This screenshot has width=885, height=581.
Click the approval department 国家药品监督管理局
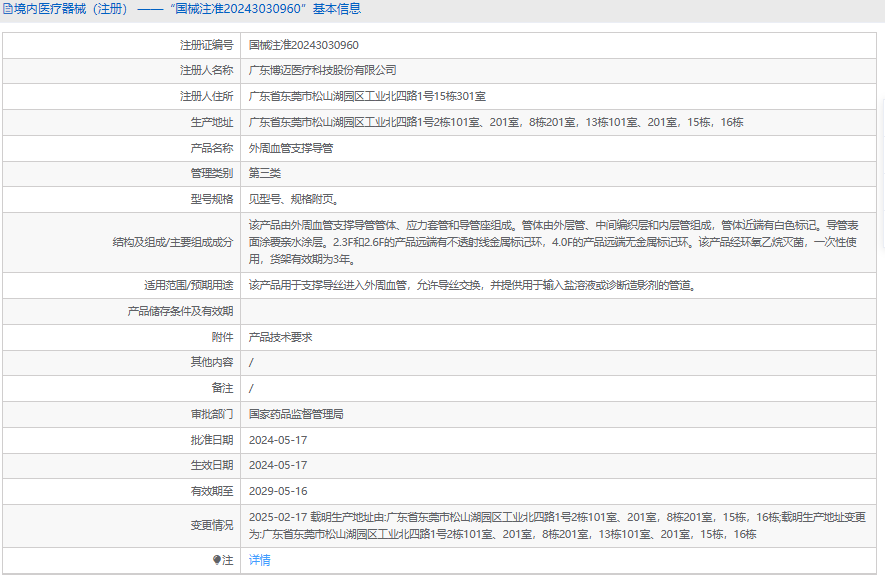296,414
